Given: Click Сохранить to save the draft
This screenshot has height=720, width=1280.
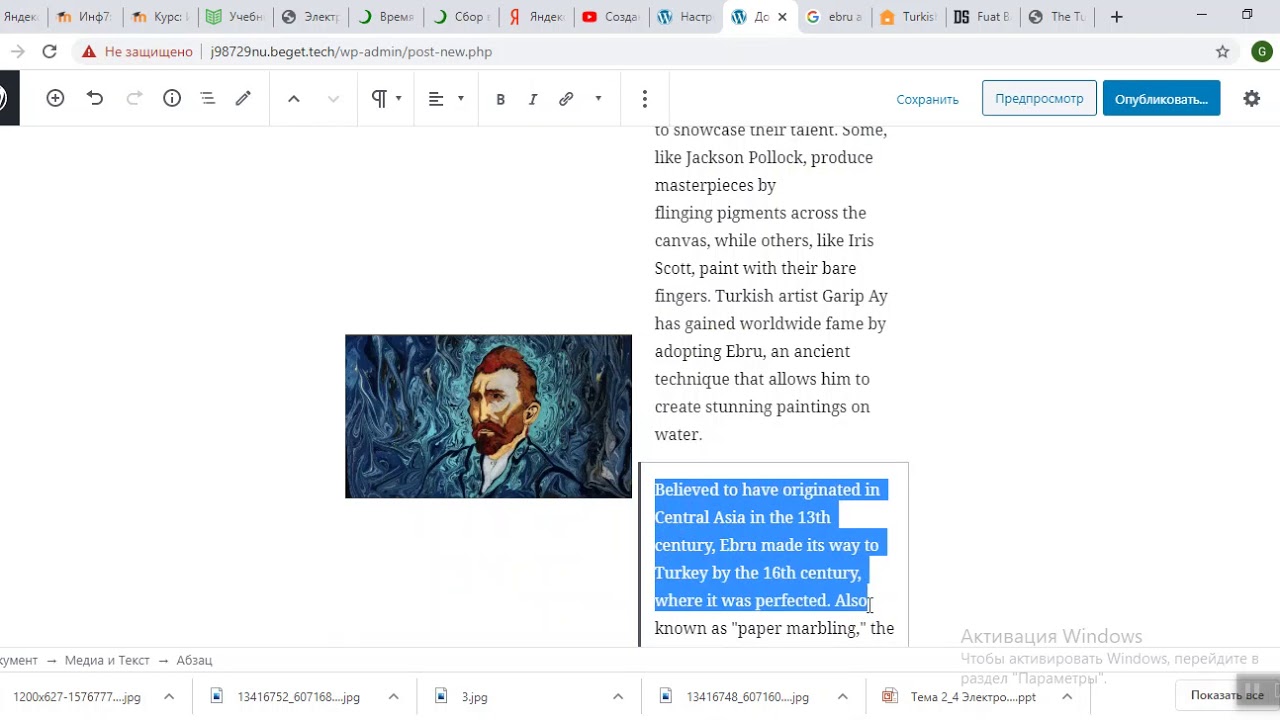Looking at the screenshot, I should point(927,99).
